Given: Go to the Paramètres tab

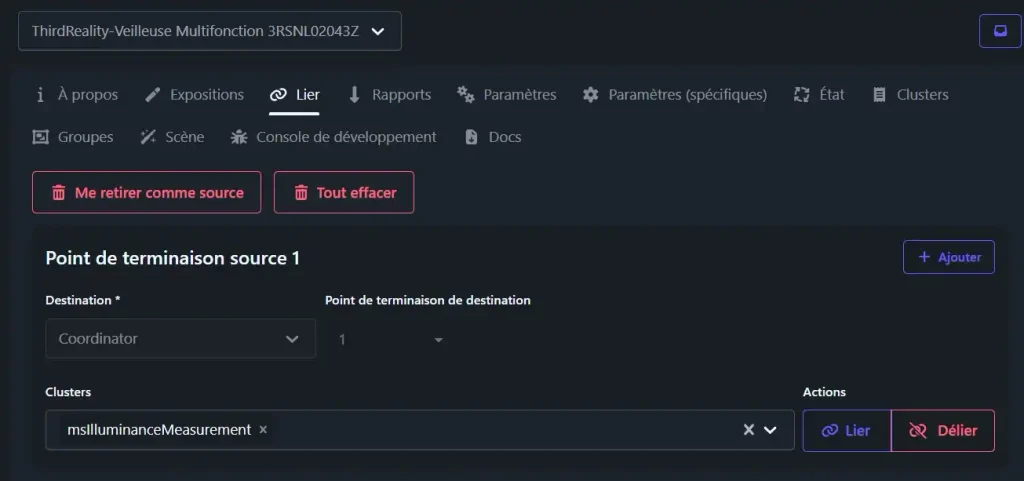Looking at the screenshot, I should pos(507,95).
